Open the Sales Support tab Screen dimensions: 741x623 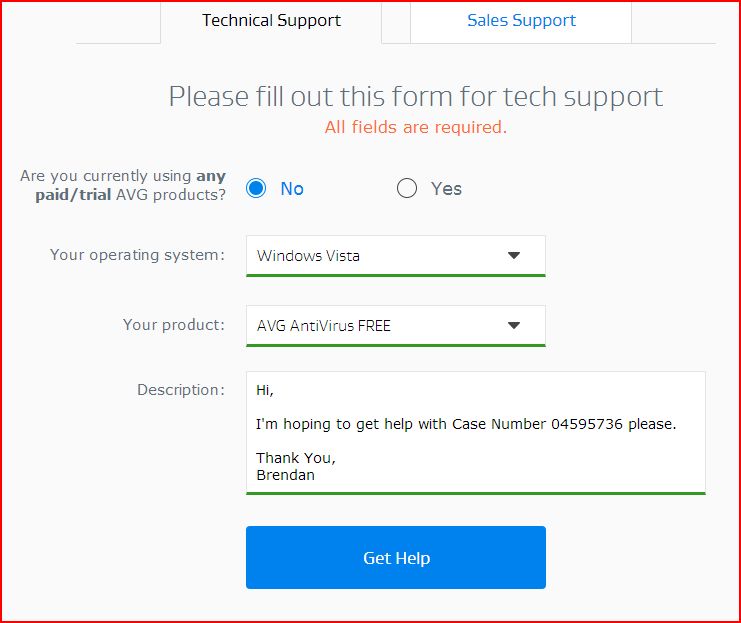[521, 20]
